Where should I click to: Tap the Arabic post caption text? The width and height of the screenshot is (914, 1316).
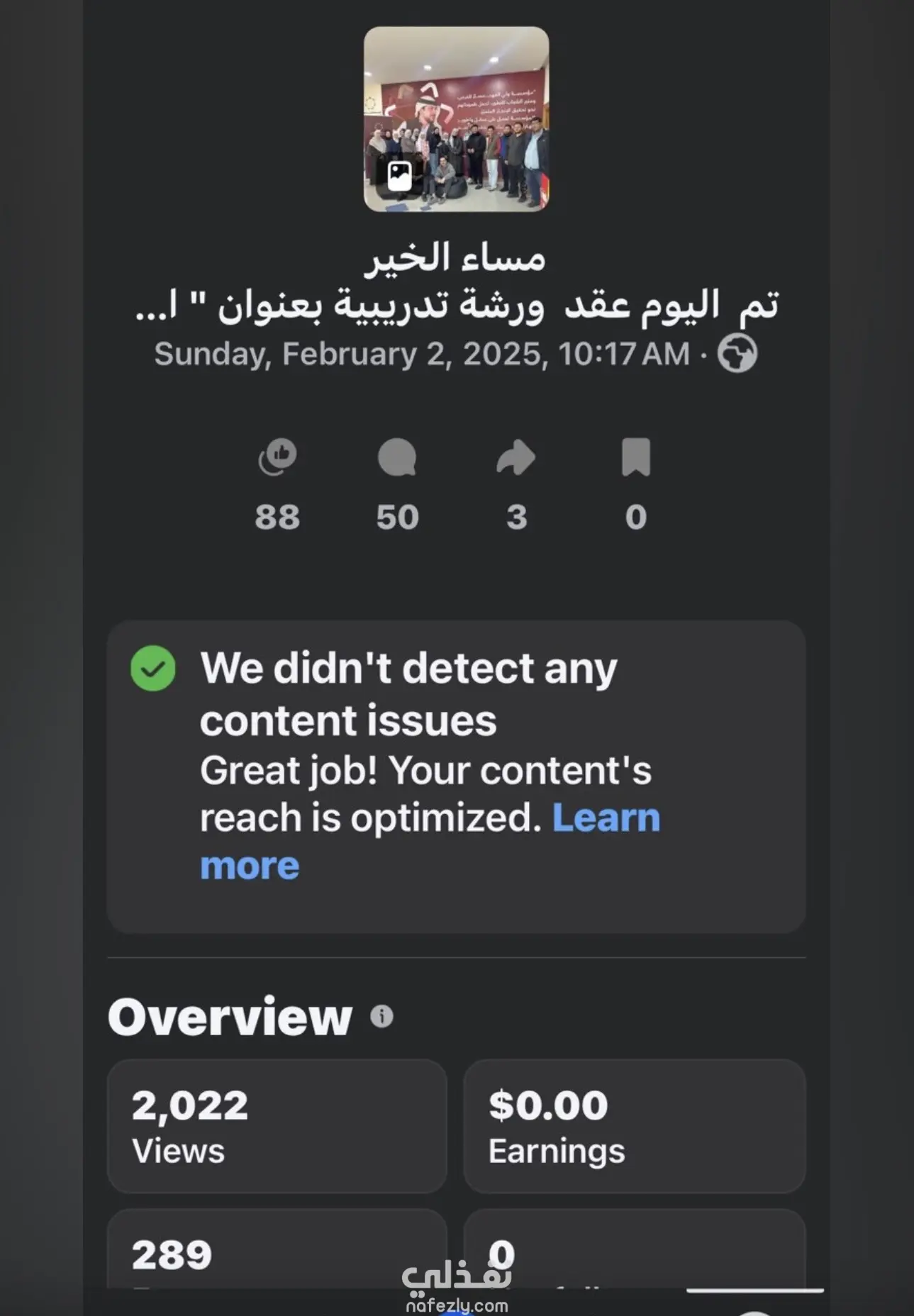coord(457,284)
